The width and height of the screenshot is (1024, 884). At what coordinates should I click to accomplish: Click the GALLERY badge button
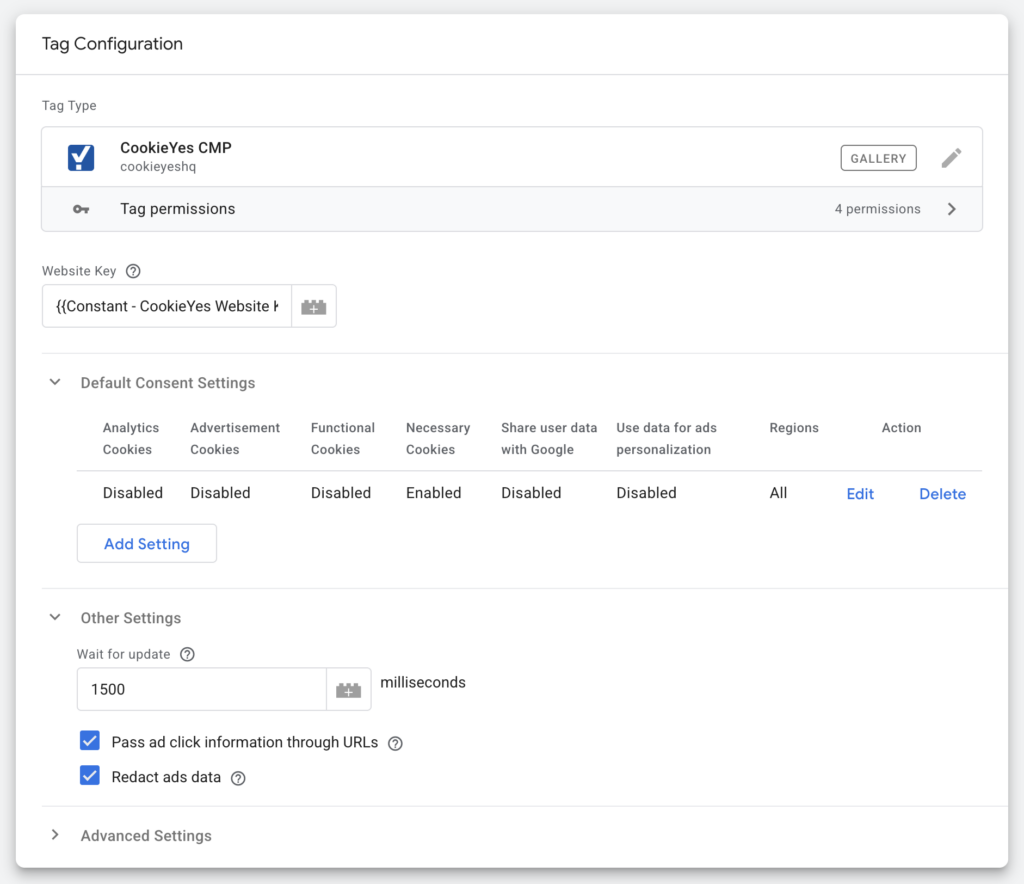pos(878,158)
